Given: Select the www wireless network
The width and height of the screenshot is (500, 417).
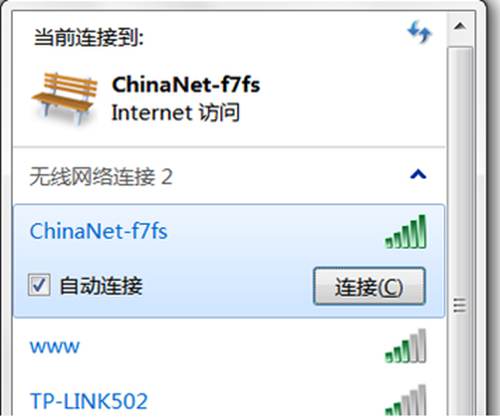Looking at the screenshot, I should [x=229, y=346].
